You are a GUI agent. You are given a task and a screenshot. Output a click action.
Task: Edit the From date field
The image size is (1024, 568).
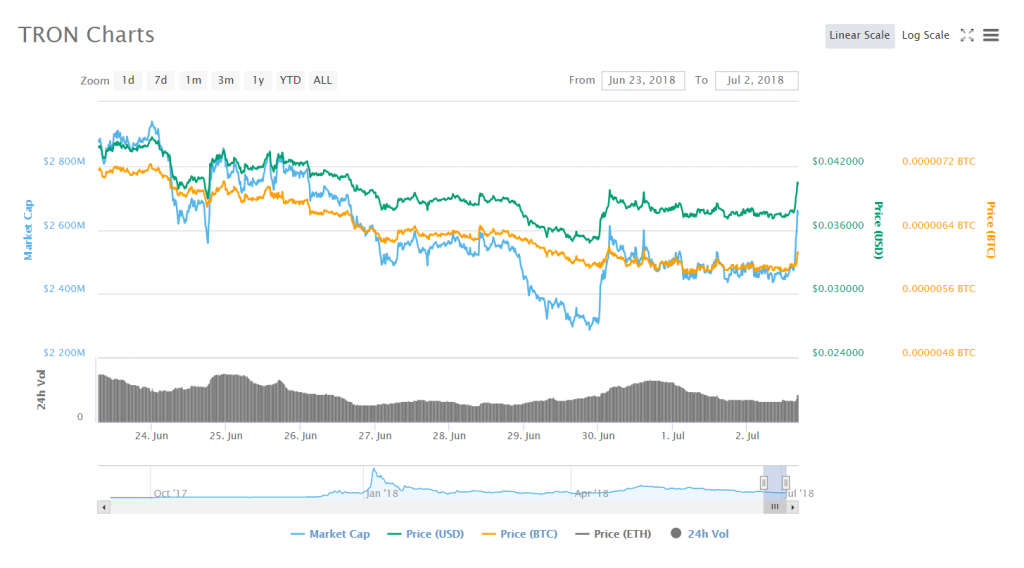click(643, 80)
